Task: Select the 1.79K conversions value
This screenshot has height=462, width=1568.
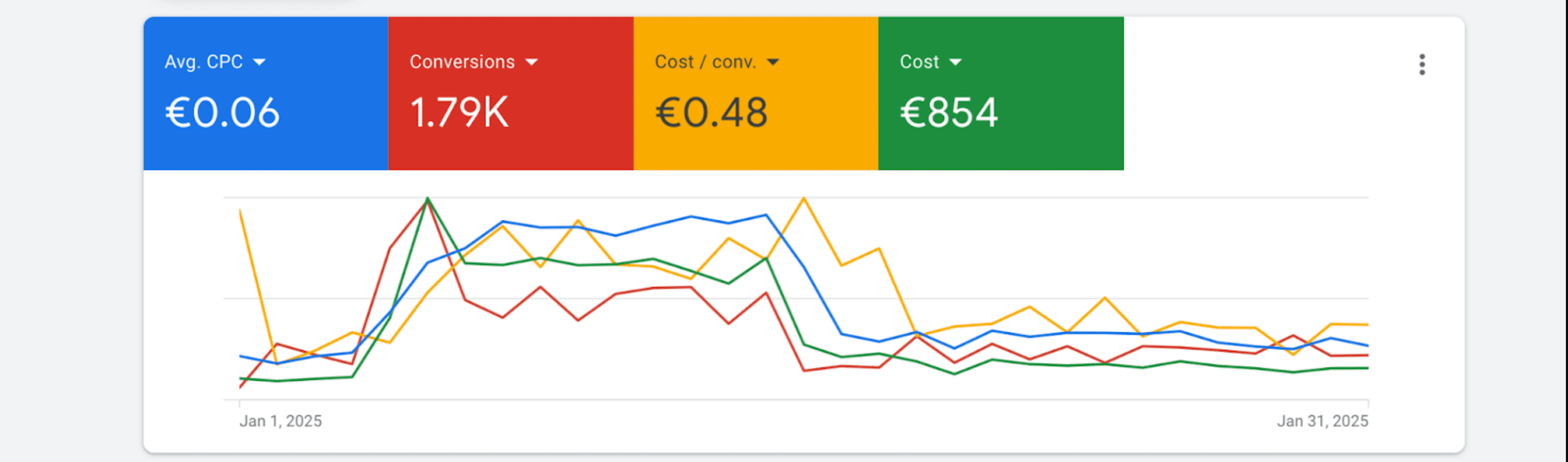Action: (459, 113)
